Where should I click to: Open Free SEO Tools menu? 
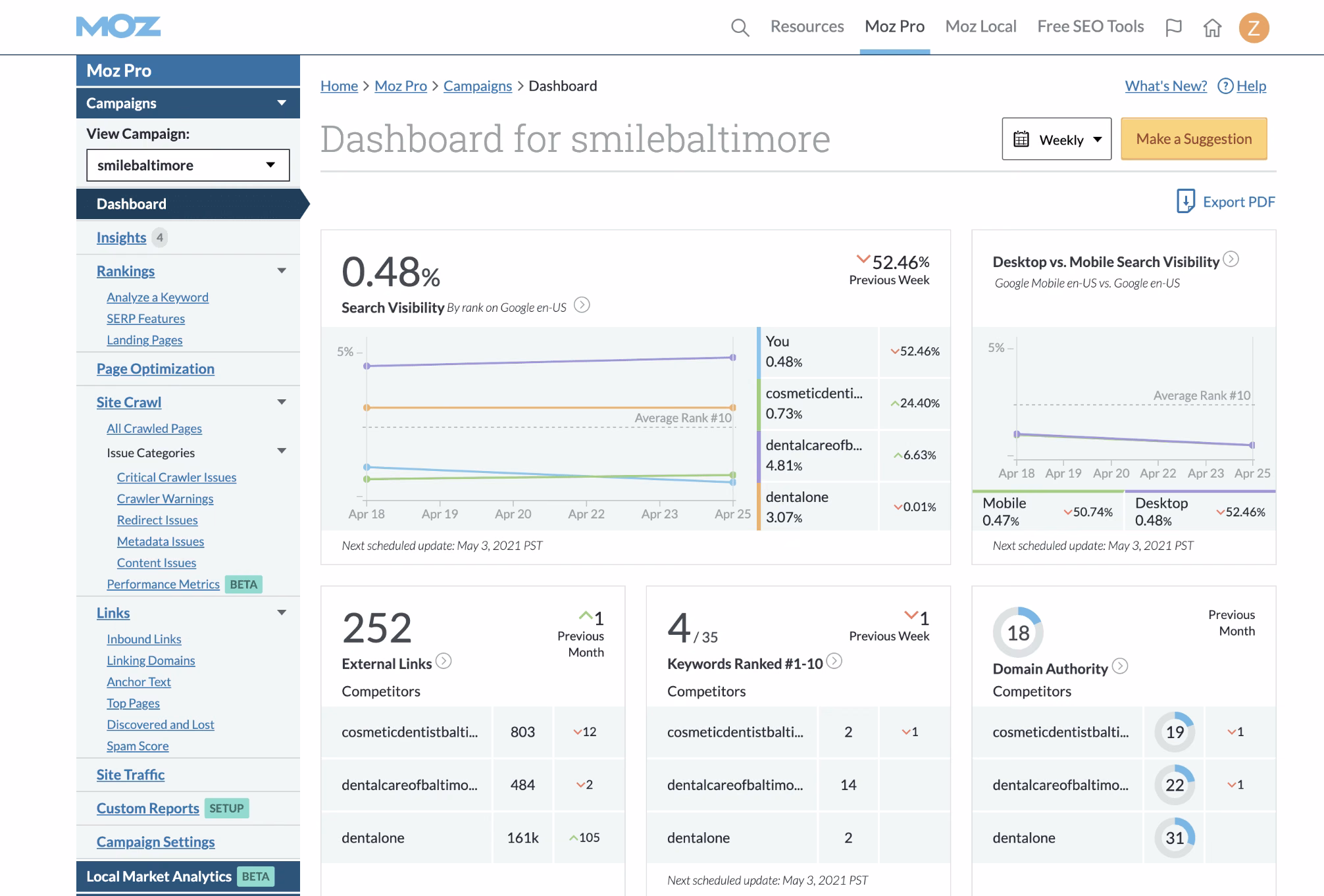[x=1090, y=26]
